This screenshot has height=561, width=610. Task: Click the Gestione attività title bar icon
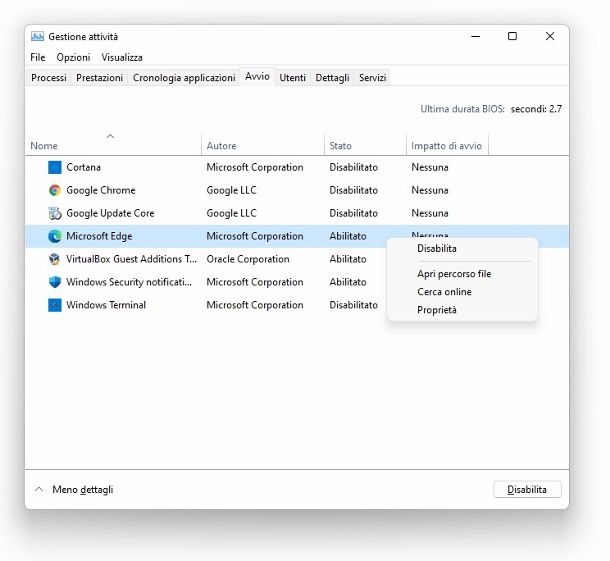(37, 37)
